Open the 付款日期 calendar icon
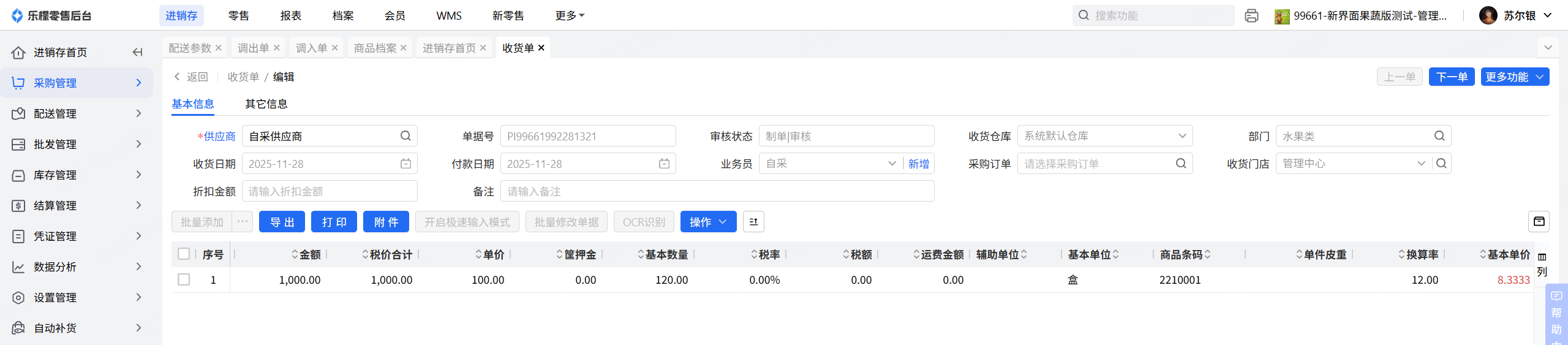 [664, 164]
